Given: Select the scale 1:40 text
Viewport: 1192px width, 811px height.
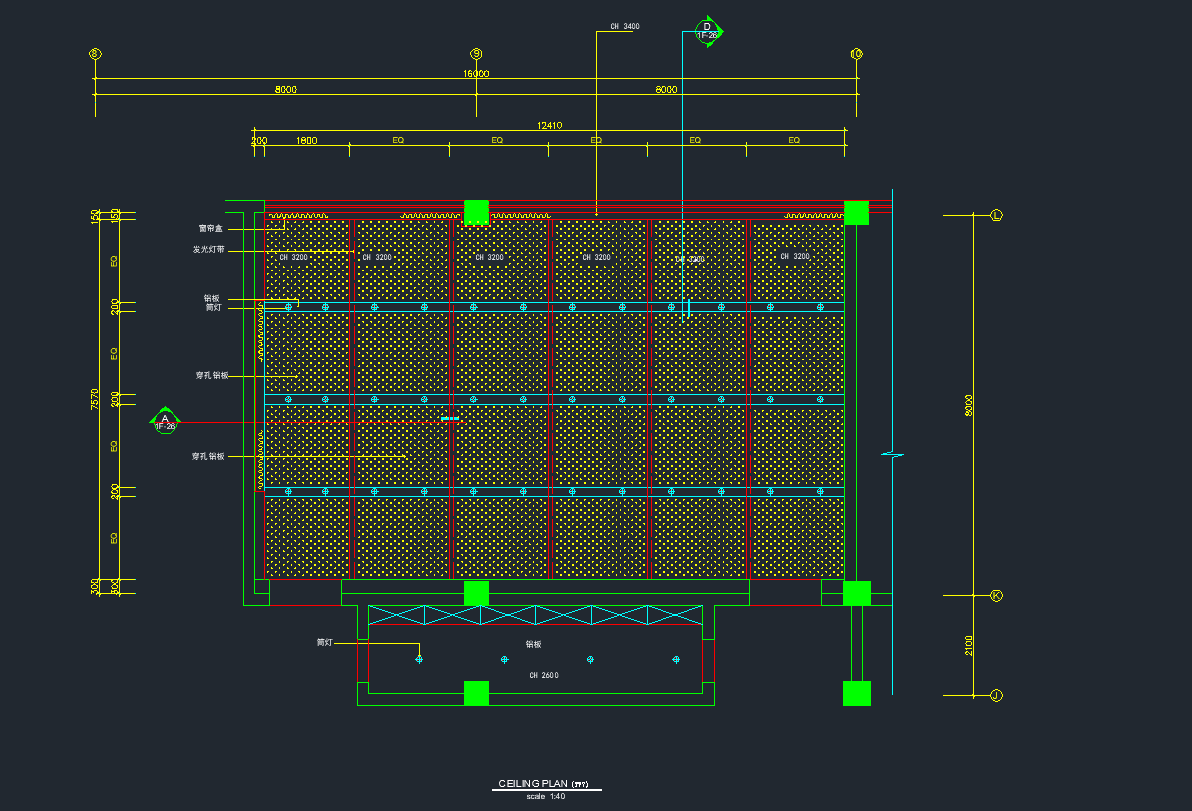Looking at the screenshot, I should 546,797.
